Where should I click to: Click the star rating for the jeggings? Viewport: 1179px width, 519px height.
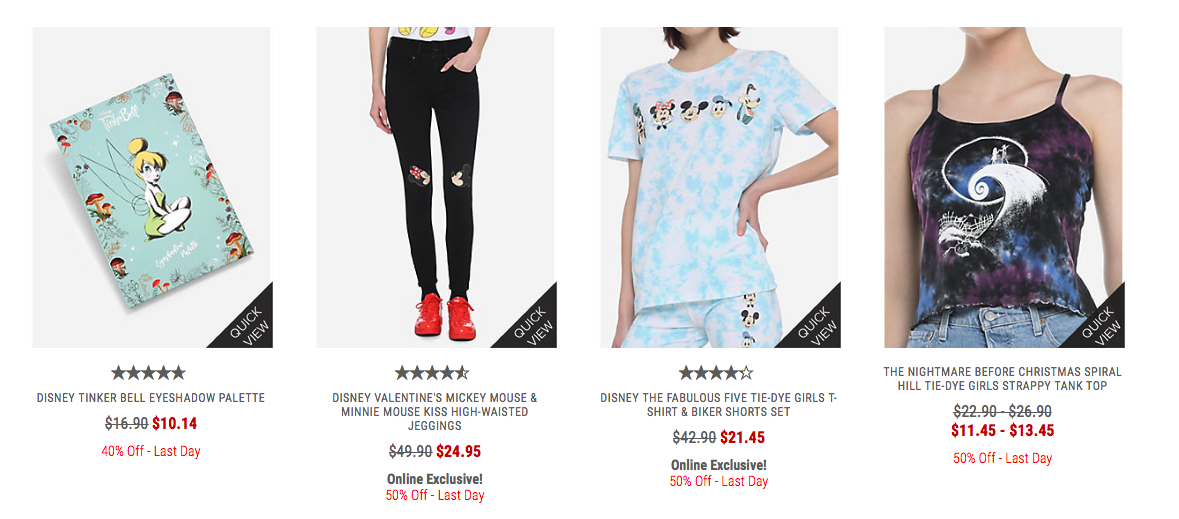click(x=432, y=372)
